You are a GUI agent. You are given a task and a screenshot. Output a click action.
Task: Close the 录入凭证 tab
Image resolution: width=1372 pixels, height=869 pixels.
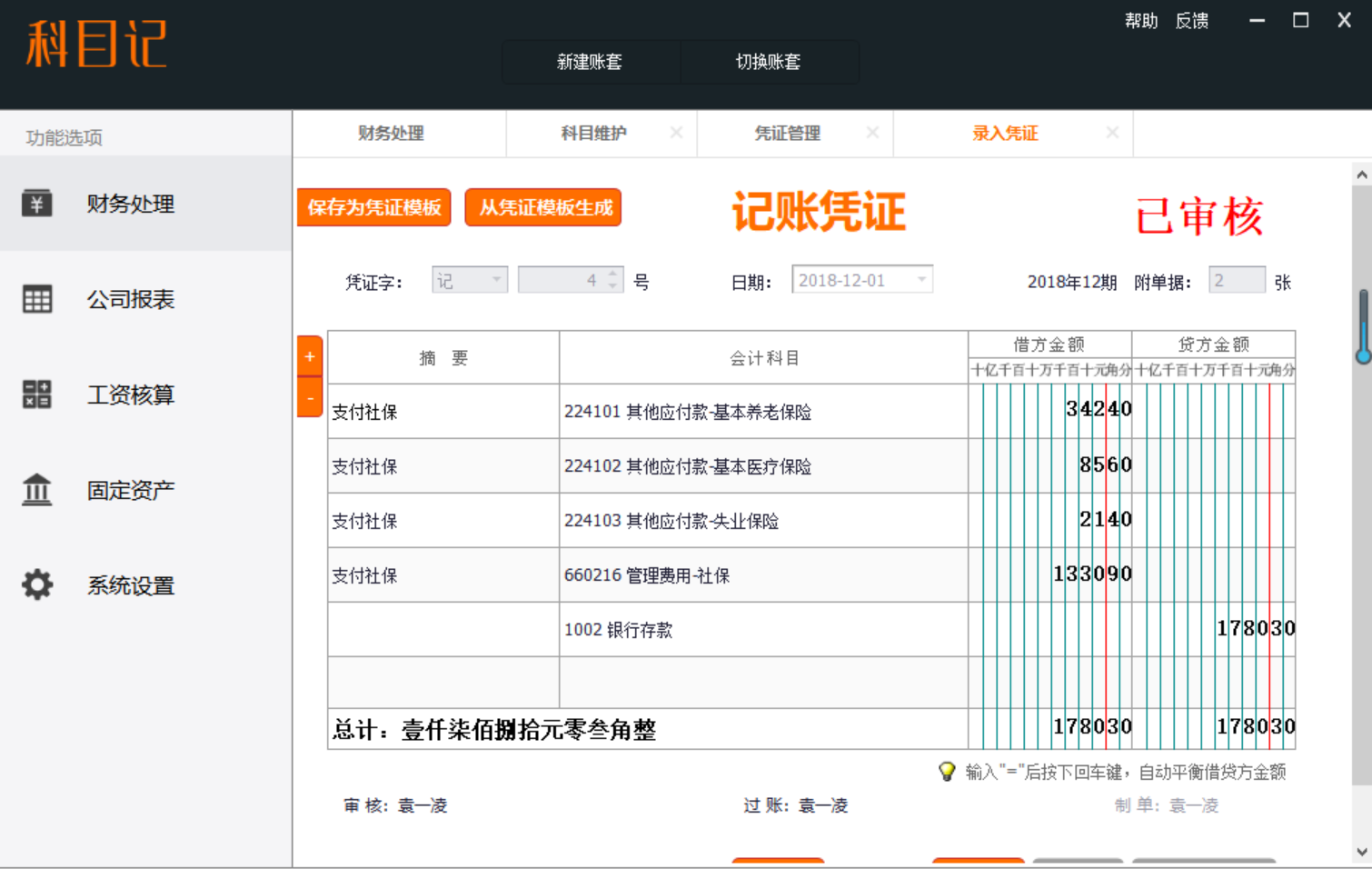coord(1112,133)
